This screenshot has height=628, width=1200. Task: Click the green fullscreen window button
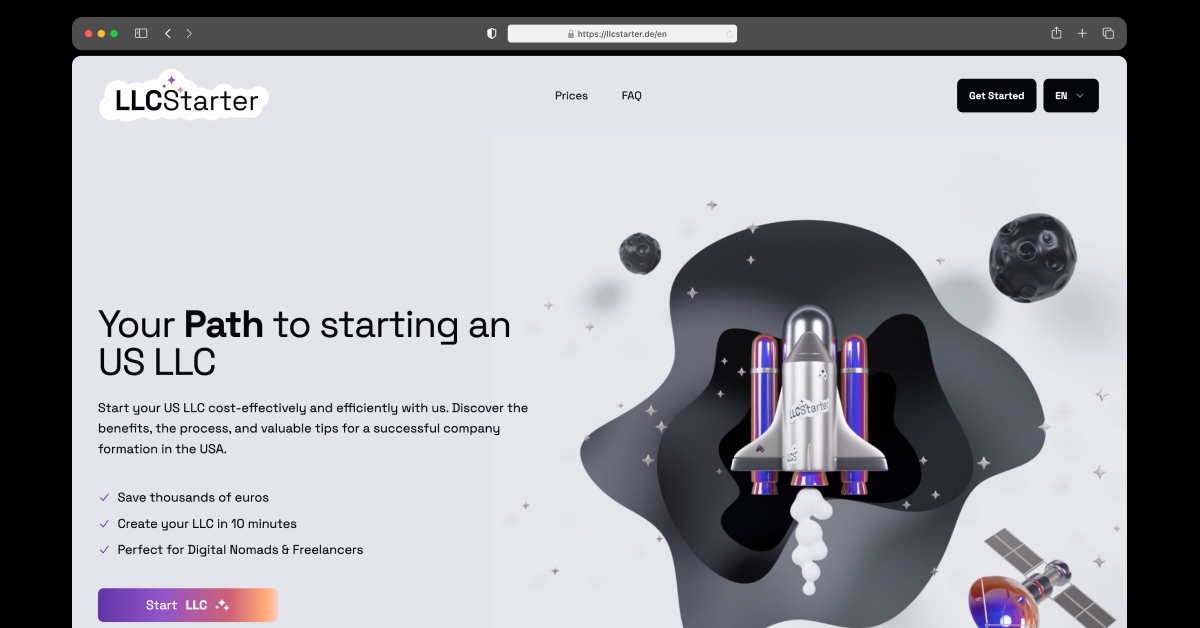(114, 33)
